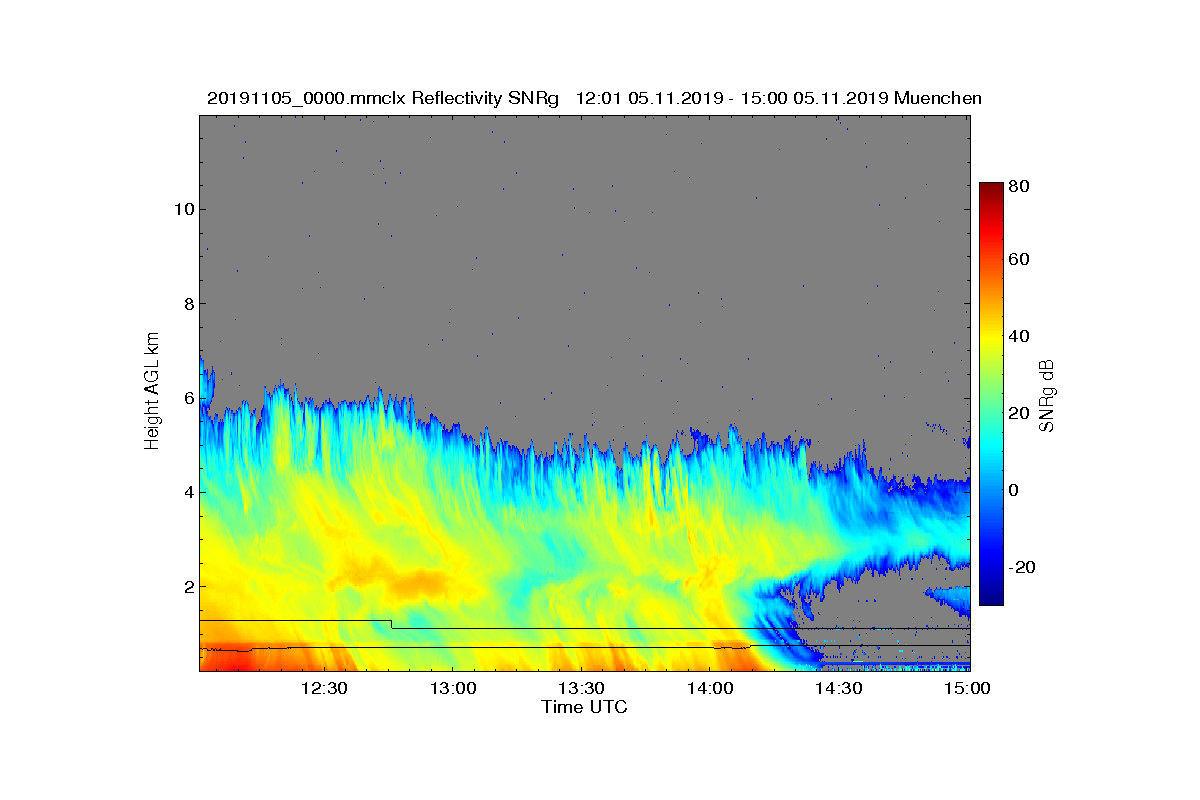Image resolution: width=1200 pixels, height=800 pixels.
Task: Click the plot title text at top
Action: click(594, 98)
